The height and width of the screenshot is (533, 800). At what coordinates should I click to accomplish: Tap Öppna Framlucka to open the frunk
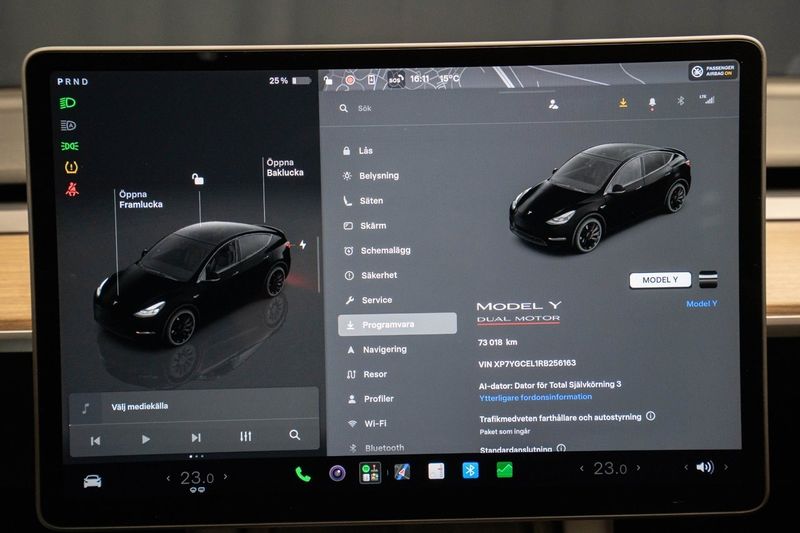(141, 199)
